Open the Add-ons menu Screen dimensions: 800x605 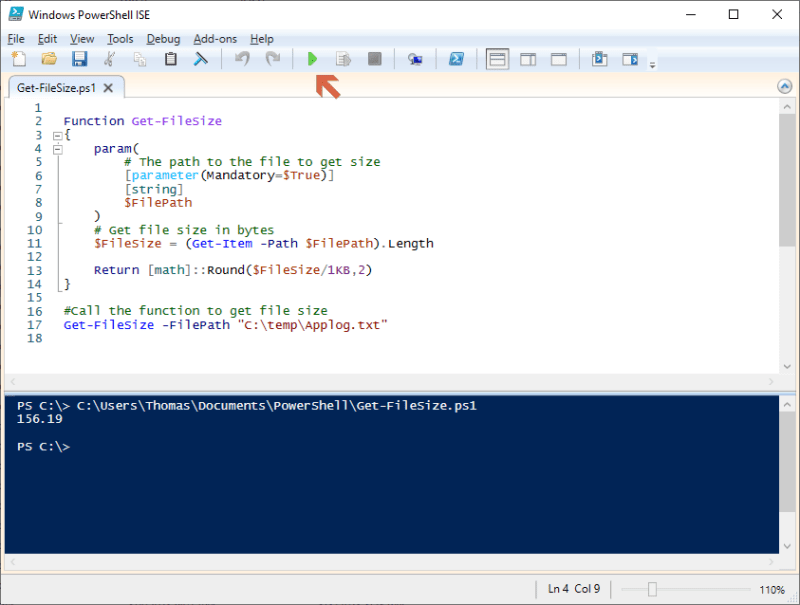[215, 39]
